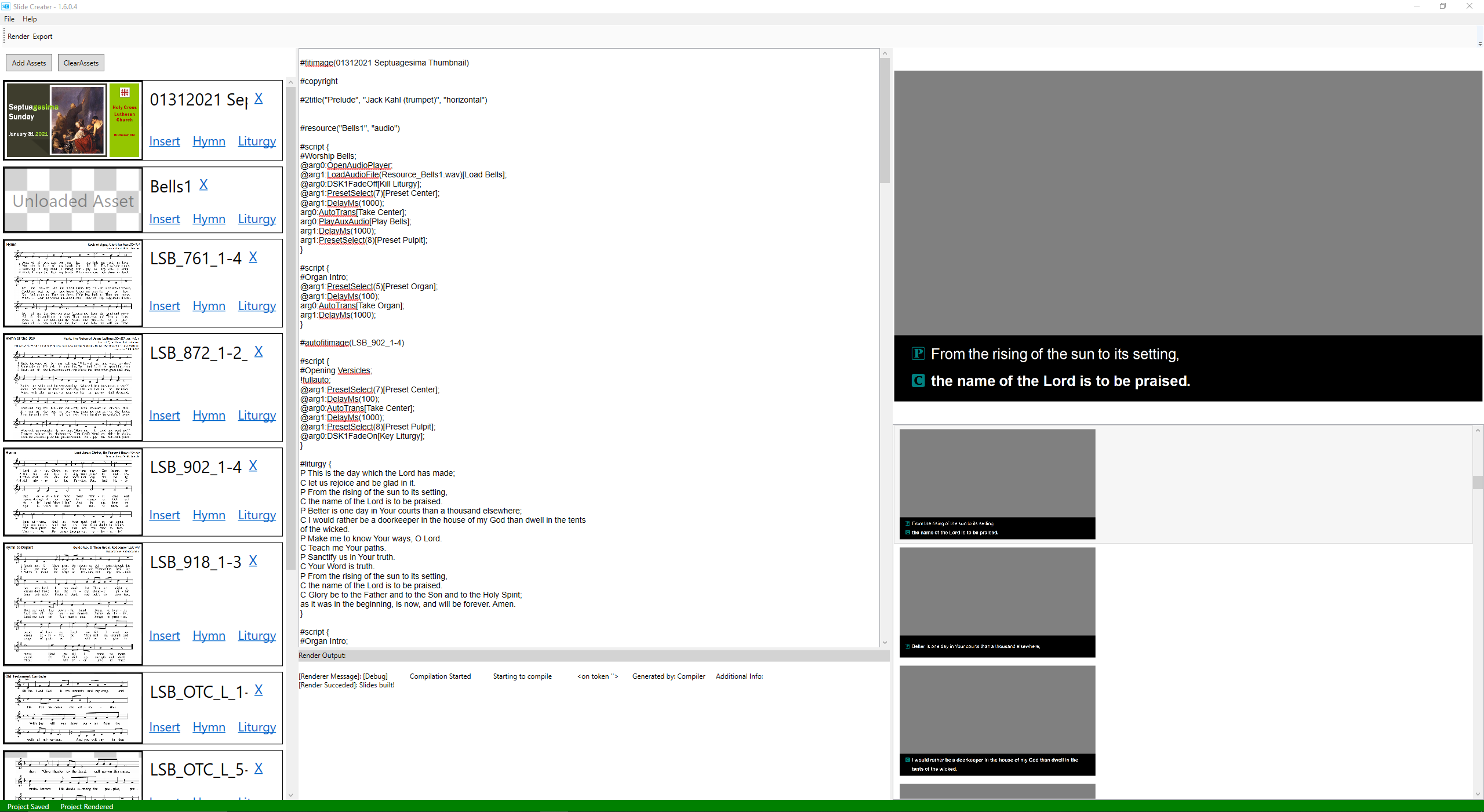Remove the LSB_918_1-3 asset with its X
The width and height of the screenshot is (1484, 812).
(253, 560)
